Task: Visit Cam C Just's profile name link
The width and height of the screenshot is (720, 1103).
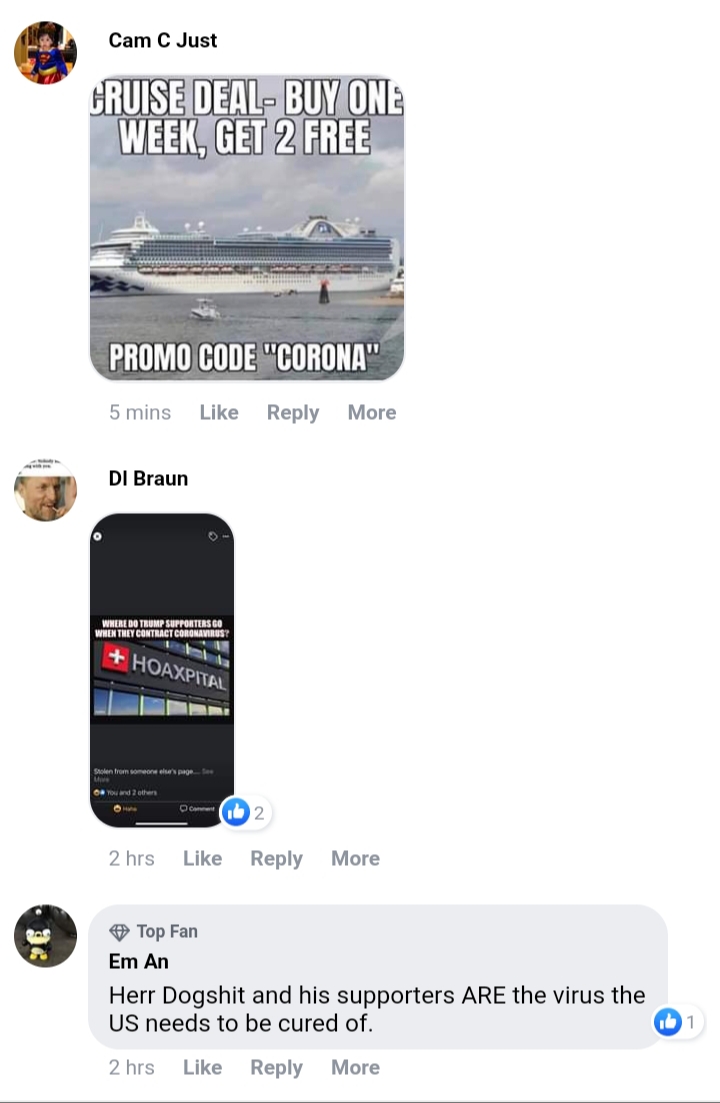Action: click(x=162, y=40)
